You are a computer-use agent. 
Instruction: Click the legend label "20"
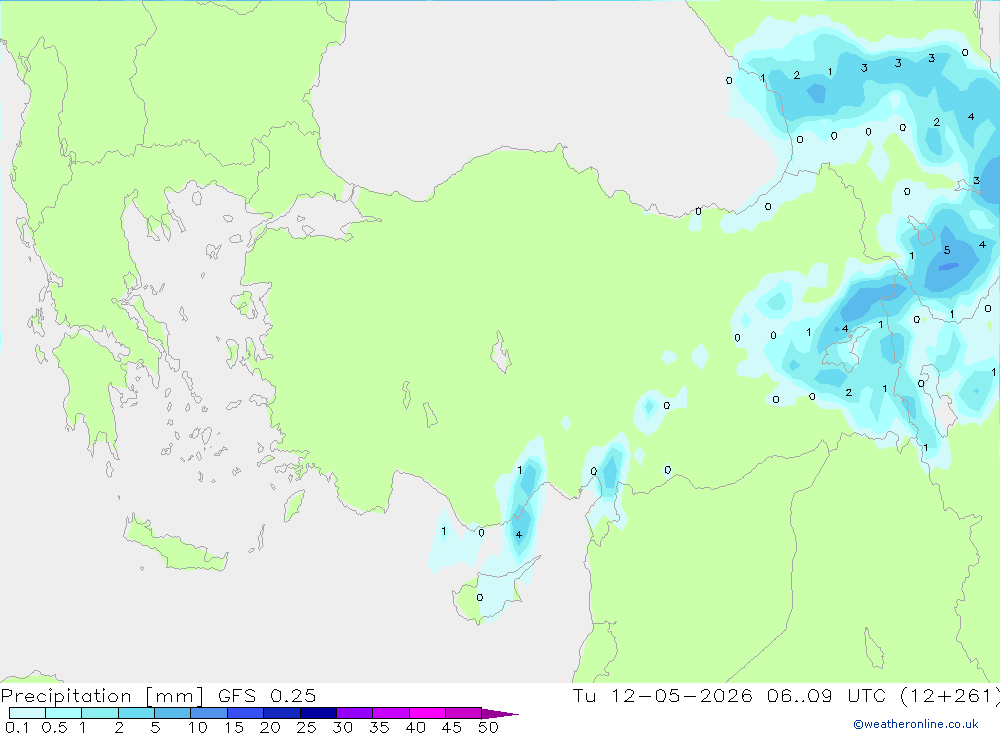click(x=270, y=727)
